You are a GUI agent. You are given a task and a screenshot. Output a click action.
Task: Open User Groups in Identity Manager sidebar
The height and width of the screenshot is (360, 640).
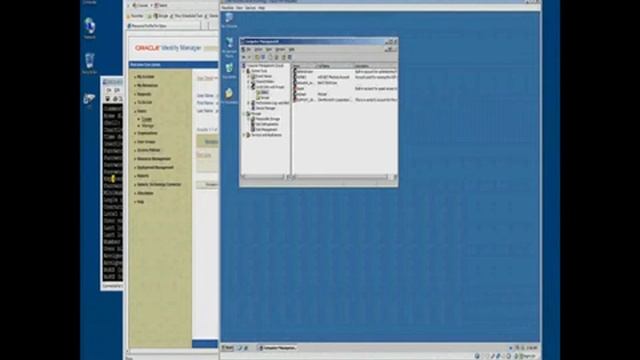coord(146,142)
